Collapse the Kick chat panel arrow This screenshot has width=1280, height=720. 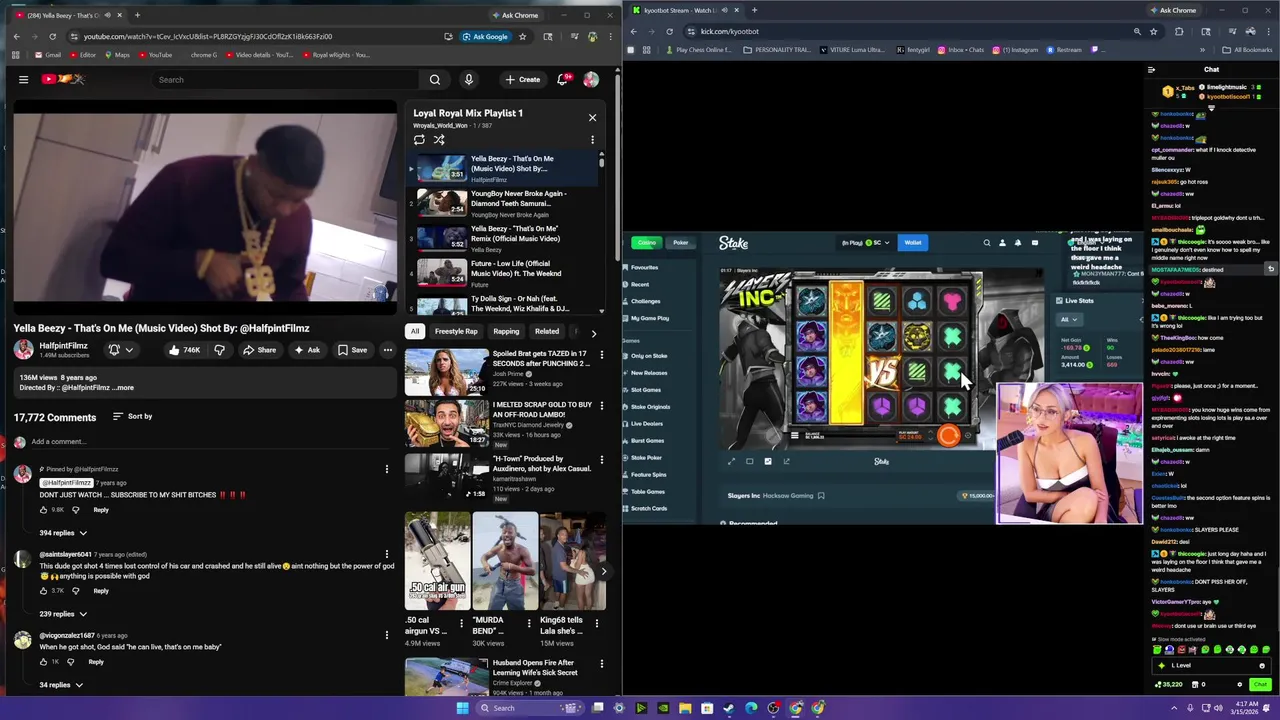coord(1152,70)
